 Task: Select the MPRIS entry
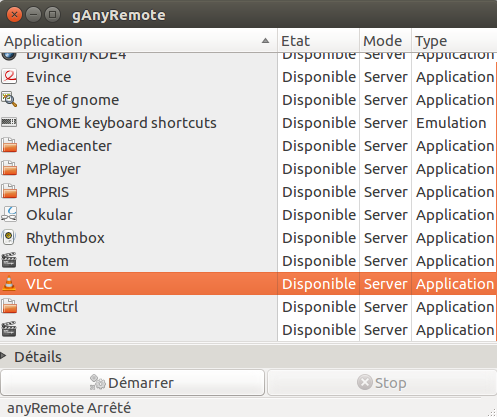pos(48,192)
